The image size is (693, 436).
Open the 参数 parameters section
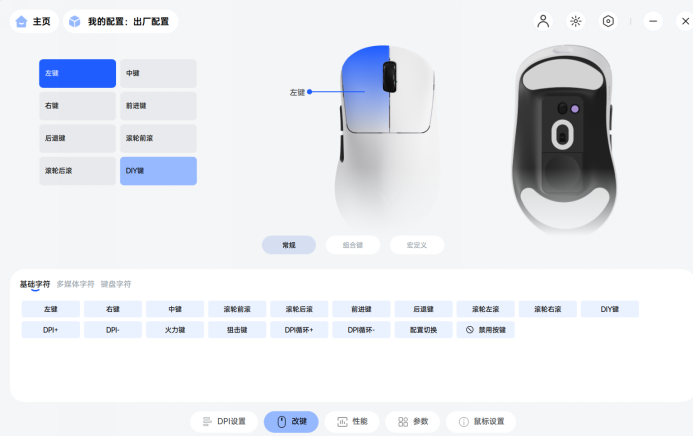[x=413, y=421]
